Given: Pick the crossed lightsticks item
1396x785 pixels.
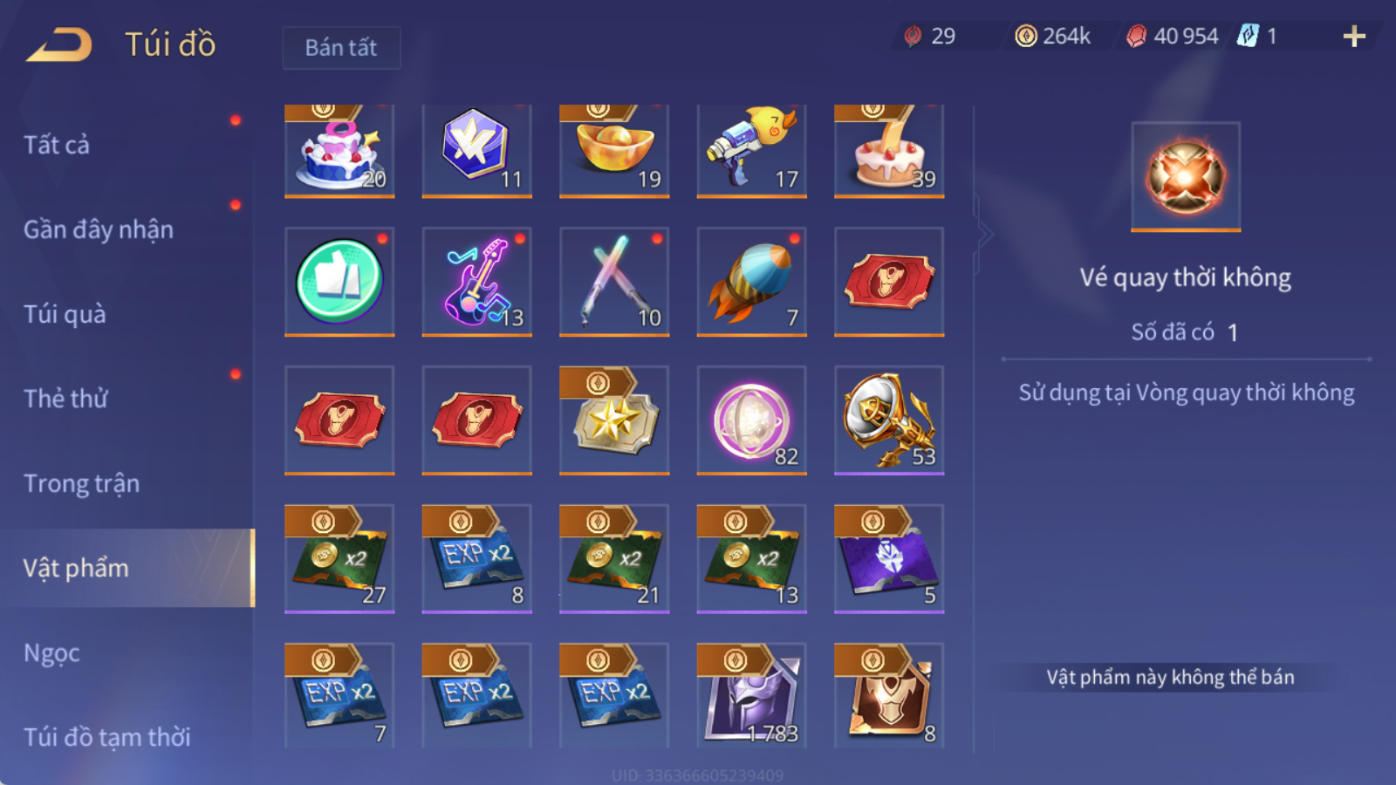Looking at the screenshot, I should click(x=614, y=282).
